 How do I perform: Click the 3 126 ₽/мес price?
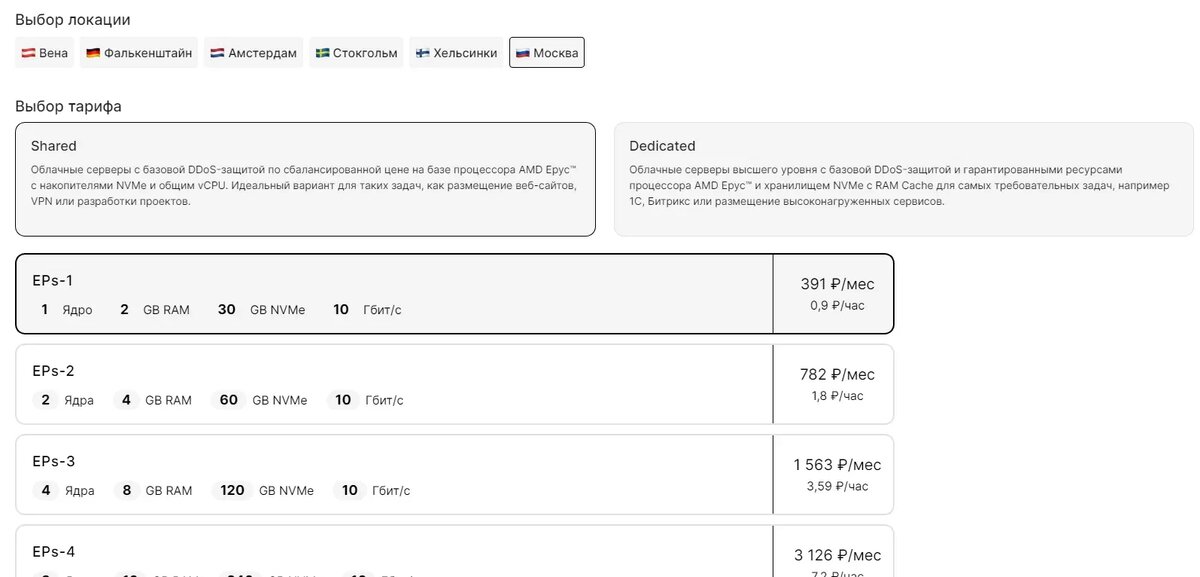[x=837, y=555]
